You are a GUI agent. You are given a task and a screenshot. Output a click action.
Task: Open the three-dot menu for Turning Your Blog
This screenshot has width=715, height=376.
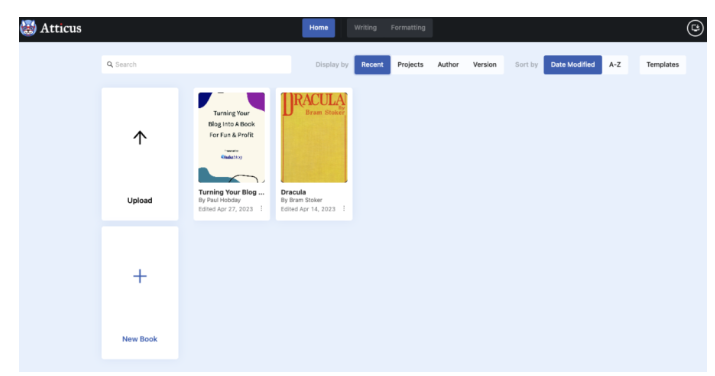pyautogui.click(x=261, y=208)
